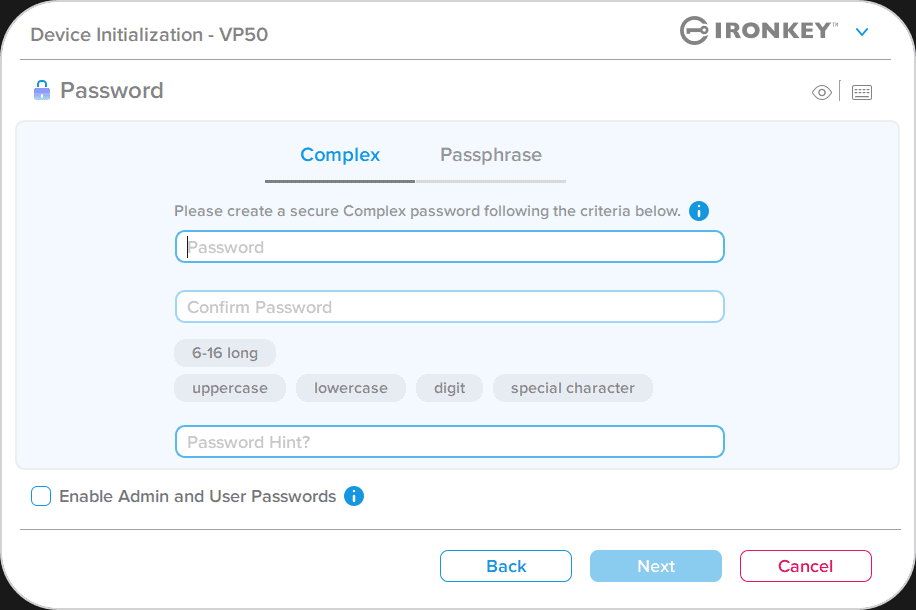916x610 pixels.
Task: Click the info icon beside criteria text
Action: click(699, 211)
